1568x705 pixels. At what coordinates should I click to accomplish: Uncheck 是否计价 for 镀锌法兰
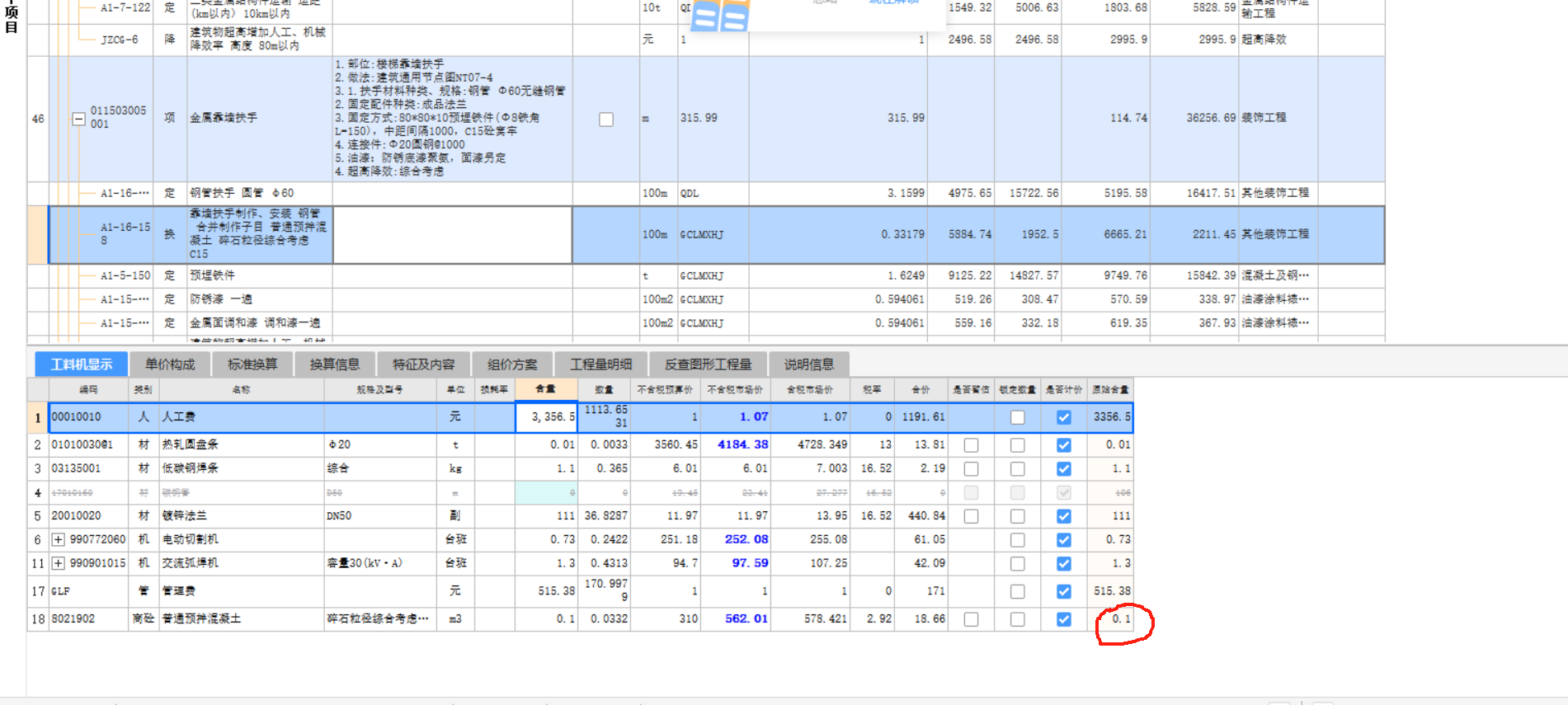tap(1064, 516)
